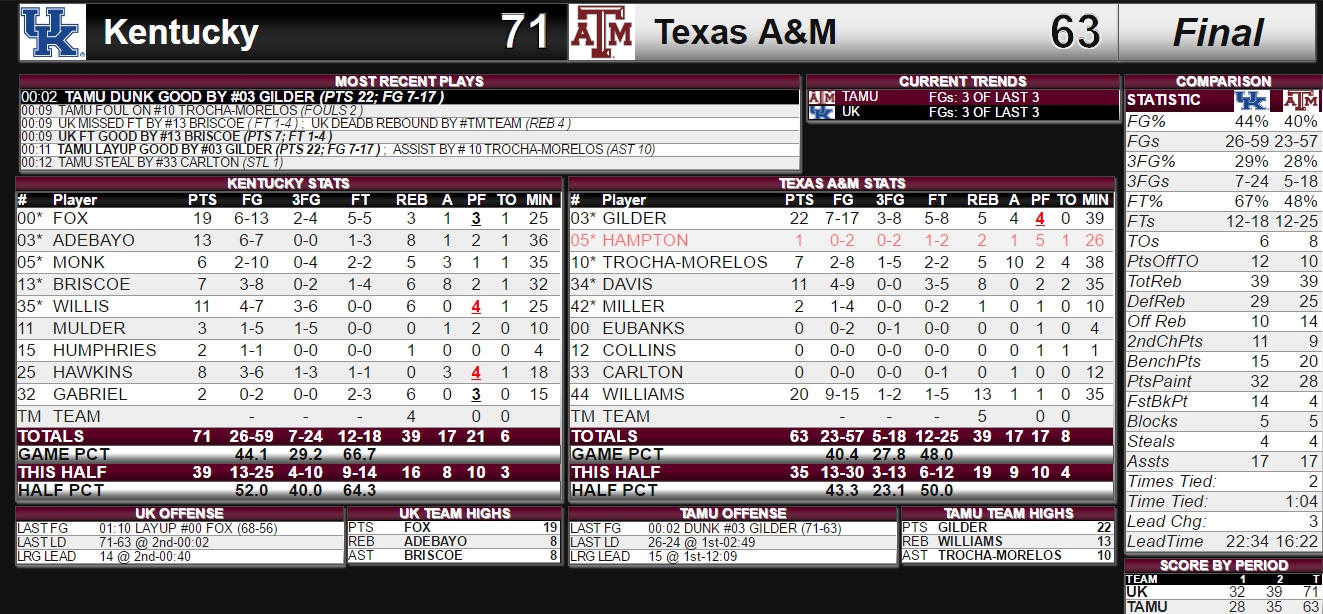Select the Kentucky Stats panel header
Viewport: 1323px width, 614px height.
coord(289,183)
